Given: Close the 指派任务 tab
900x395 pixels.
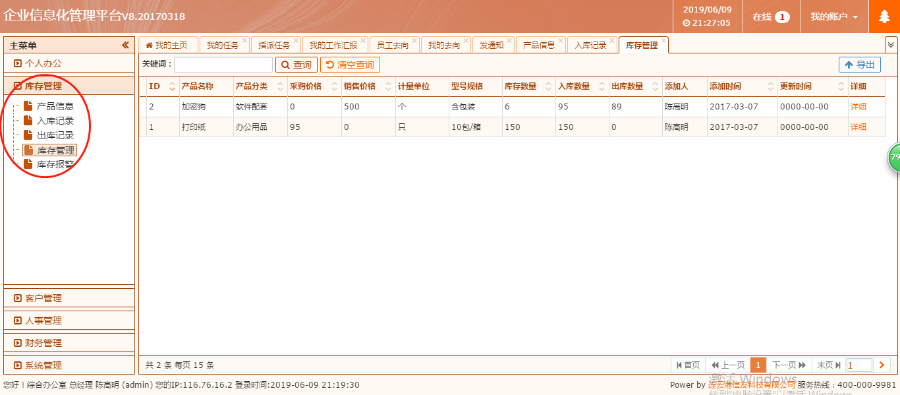Looking at the screenshot, I should tap(296, 41).
